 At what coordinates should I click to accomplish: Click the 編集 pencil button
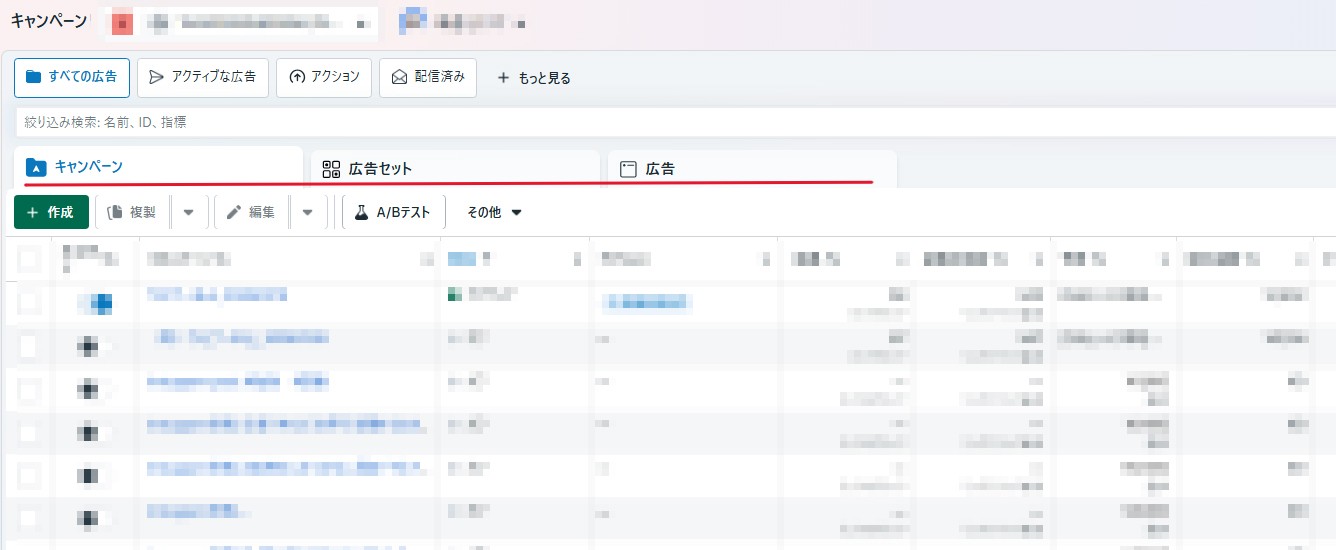click(x=251, y=212)
